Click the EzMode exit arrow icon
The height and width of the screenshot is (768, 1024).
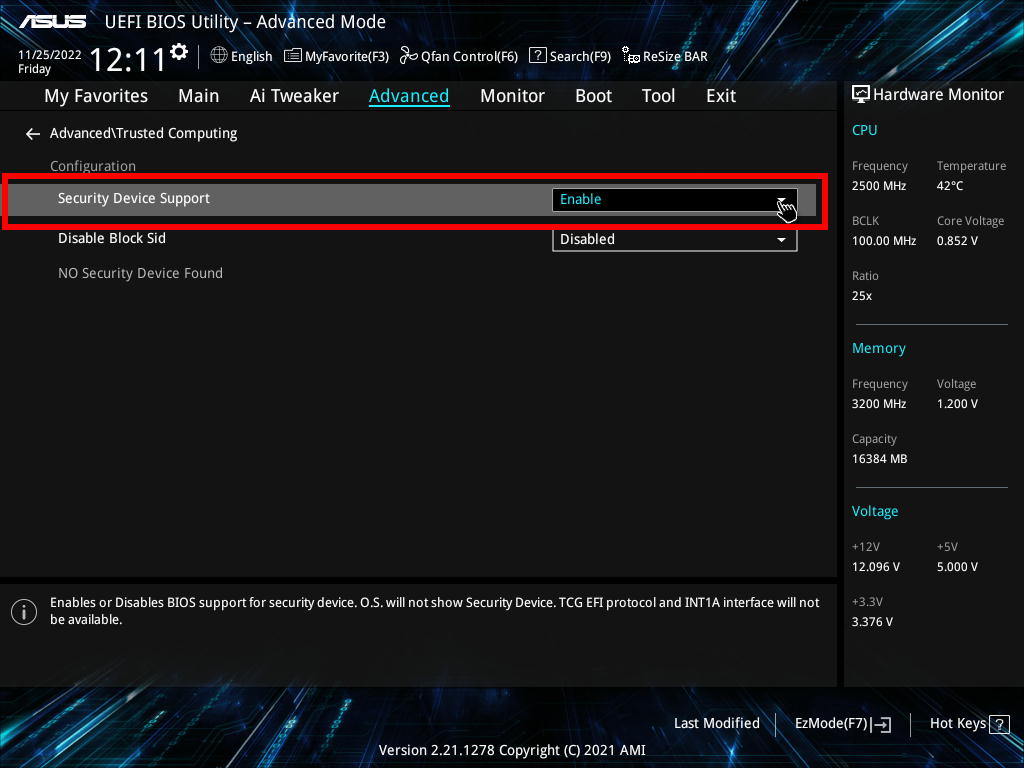coord(882,724)
